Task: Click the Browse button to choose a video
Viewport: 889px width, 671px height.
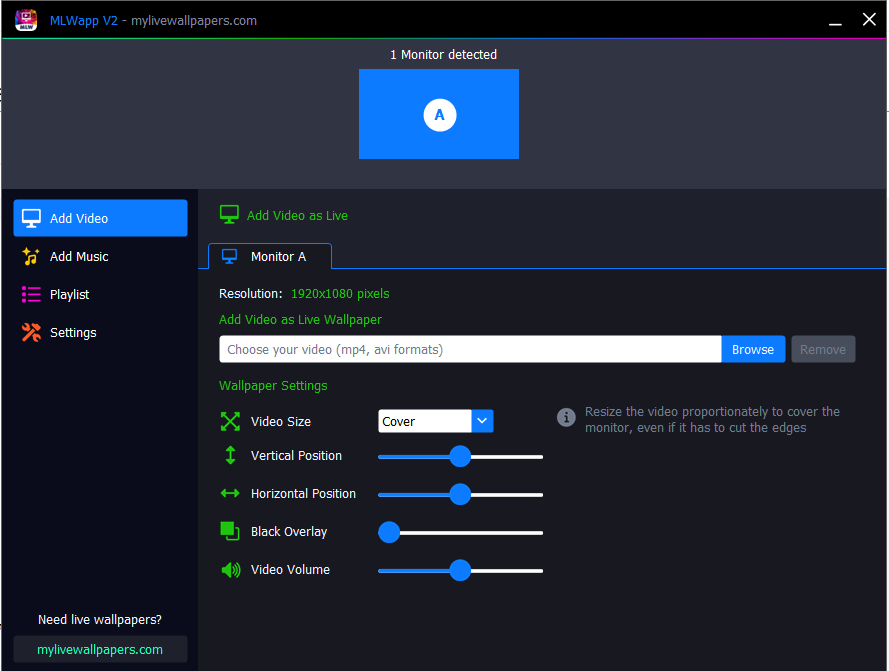Action: 752,349
